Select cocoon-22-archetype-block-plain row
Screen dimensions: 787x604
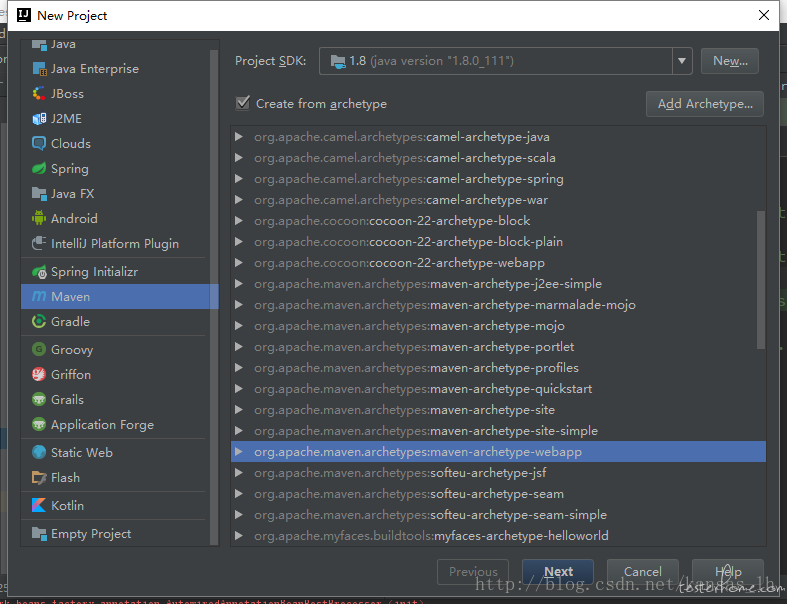click(x=498, y=241)
